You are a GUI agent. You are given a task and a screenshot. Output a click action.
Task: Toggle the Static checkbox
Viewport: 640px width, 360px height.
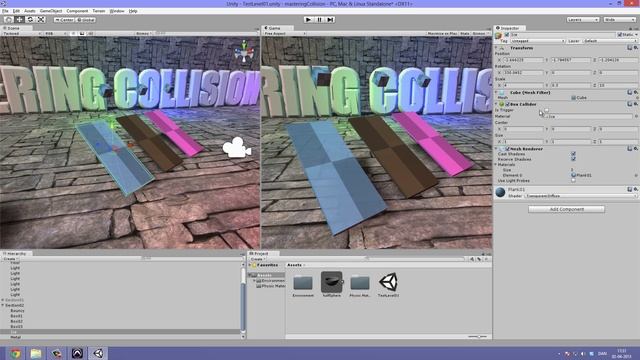click(620, 35)
